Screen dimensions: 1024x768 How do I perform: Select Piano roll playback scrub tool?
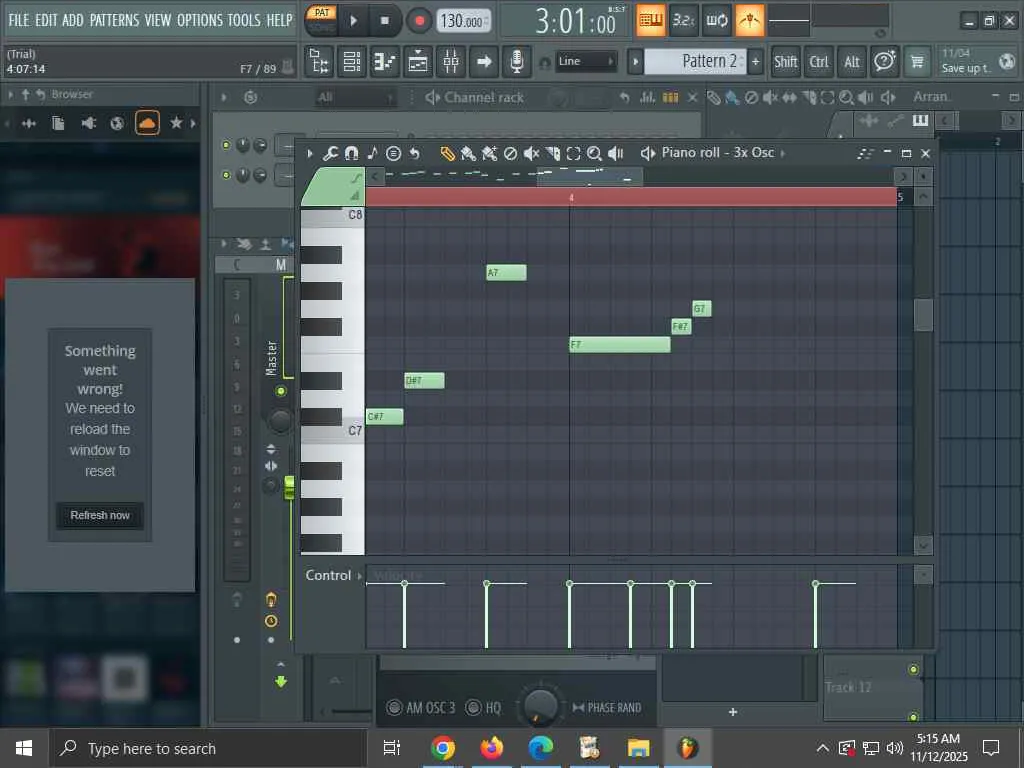coord(615,153)
